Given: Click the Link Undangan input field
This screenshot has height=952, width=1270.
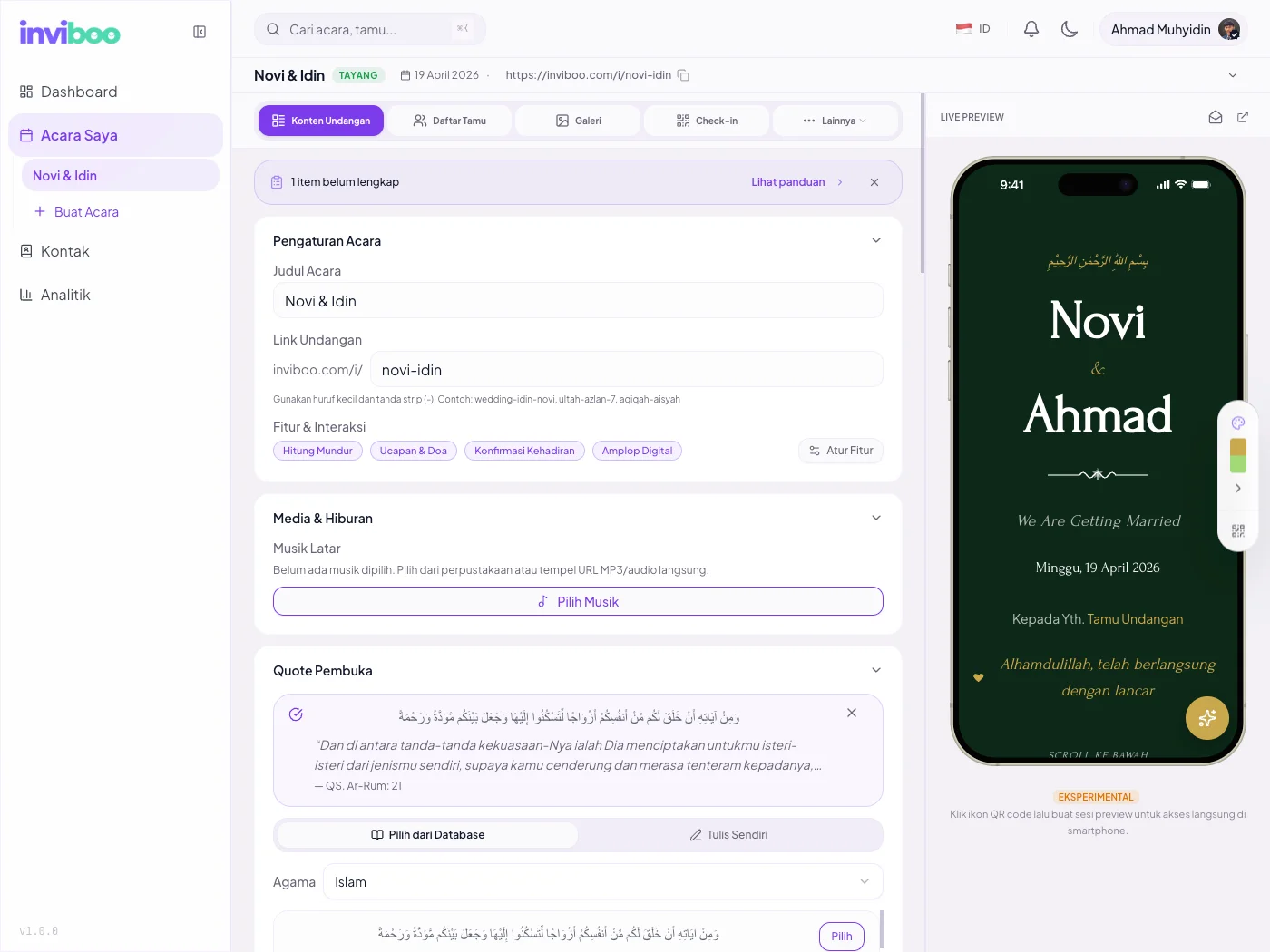Looking at the screenshot, I should (x=627, y=370).
